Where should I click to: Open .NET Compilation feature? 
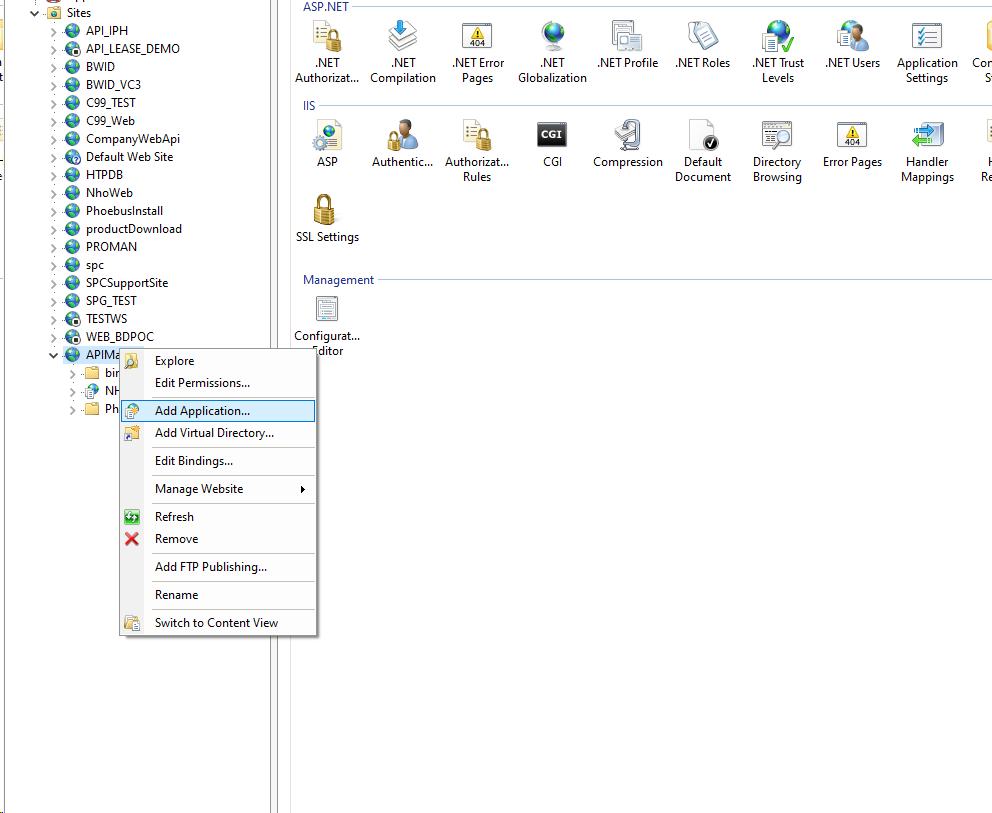coord(403,53)
